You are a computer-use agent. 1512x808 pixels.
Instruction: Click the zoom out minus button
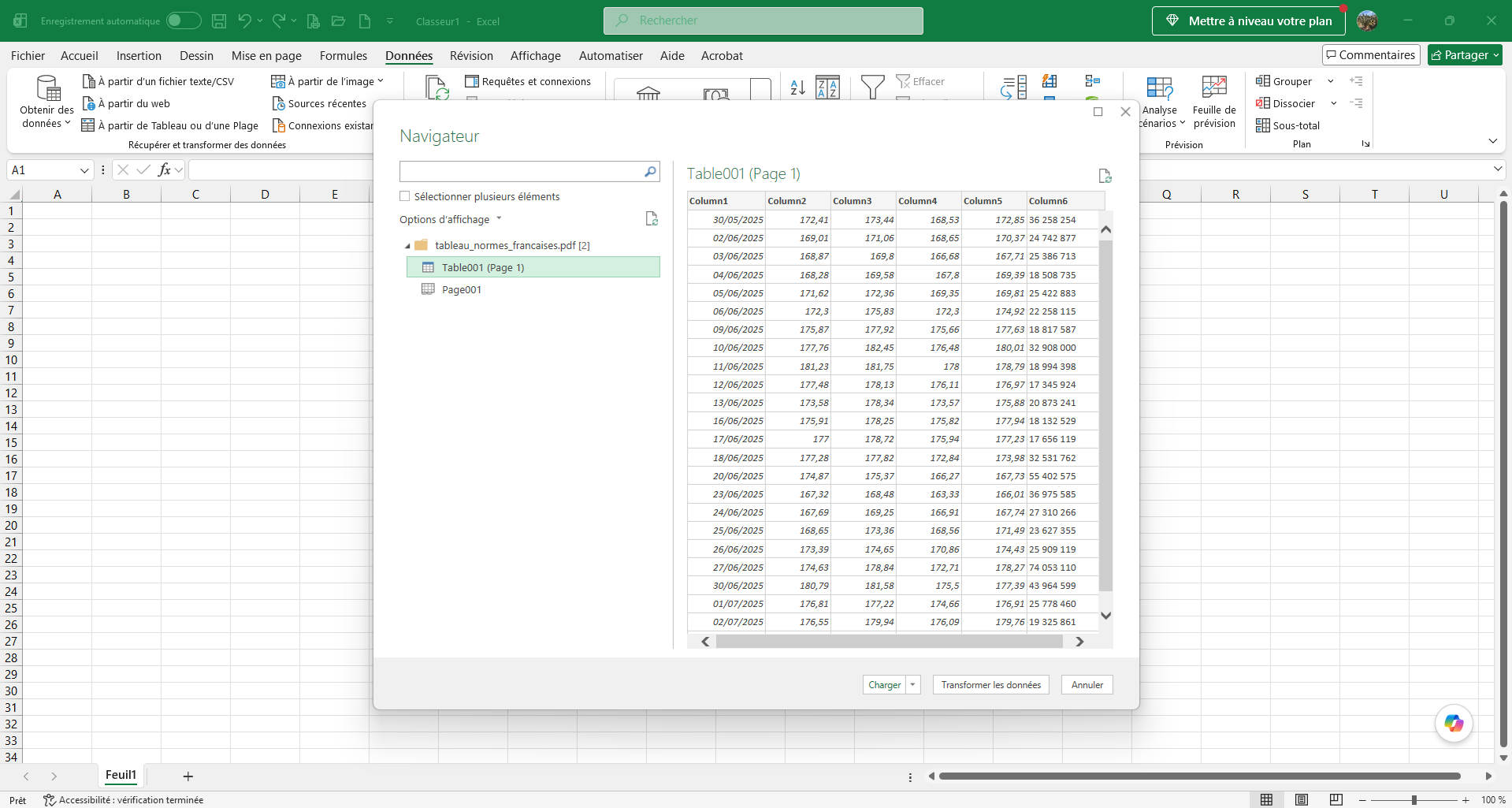click(1362, 800)
